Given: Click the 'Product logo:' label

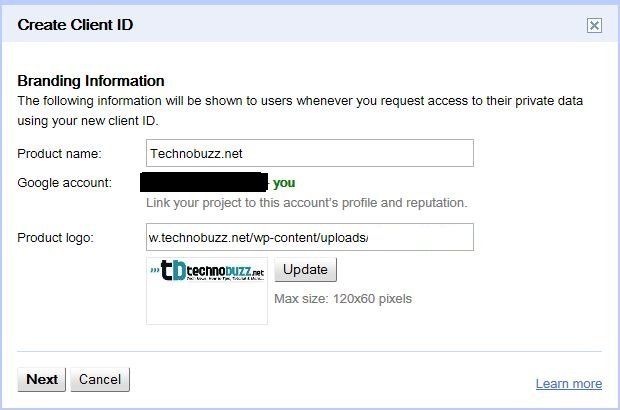Looking at the screenshot, I should point(55,238).
